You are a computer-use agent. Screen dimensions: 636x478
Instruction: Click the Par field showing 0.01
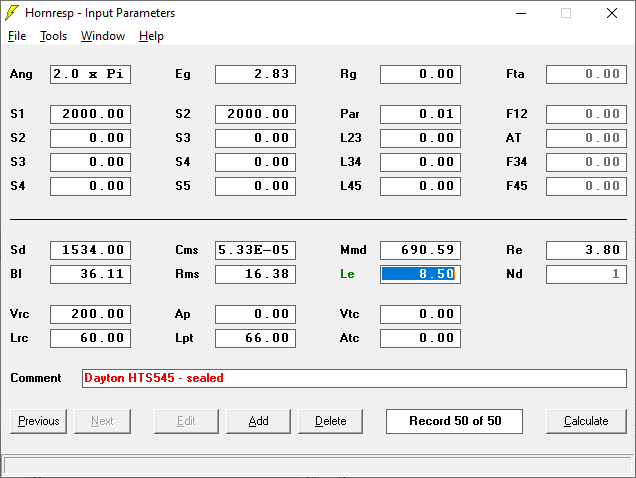(x=420, y=114)
